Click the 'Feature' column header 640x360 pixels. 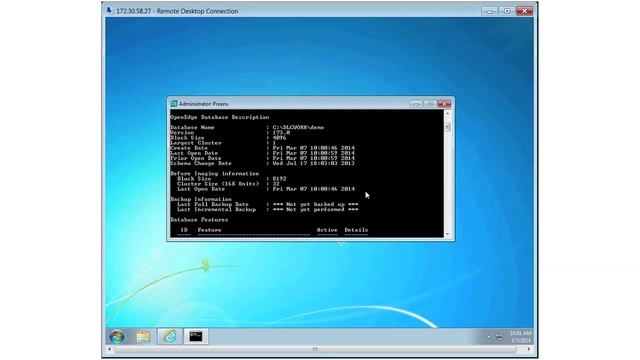(209, 230)
